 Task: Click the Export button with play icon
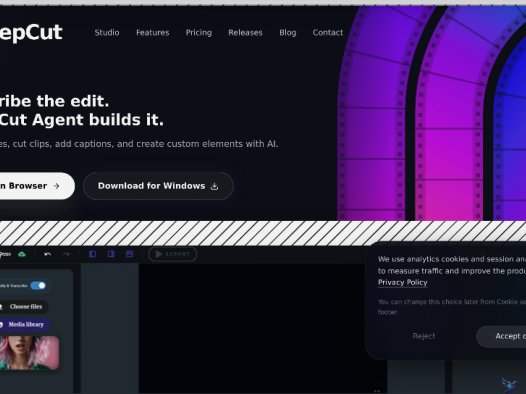coord(172,254)
